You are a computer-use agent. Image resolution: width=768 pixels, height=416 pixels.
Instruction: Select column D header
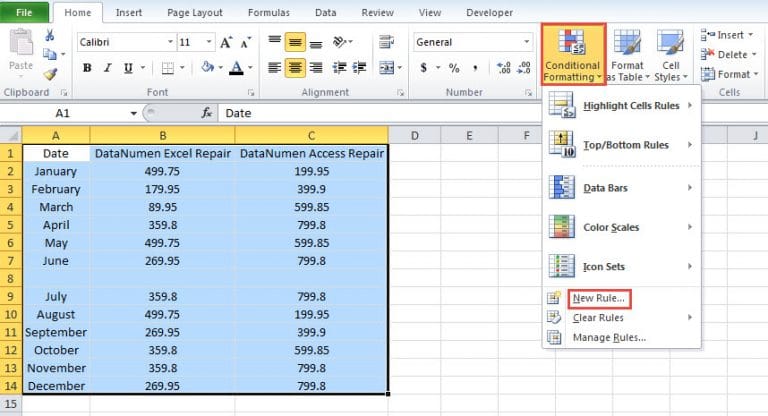[x=414, y=136]
